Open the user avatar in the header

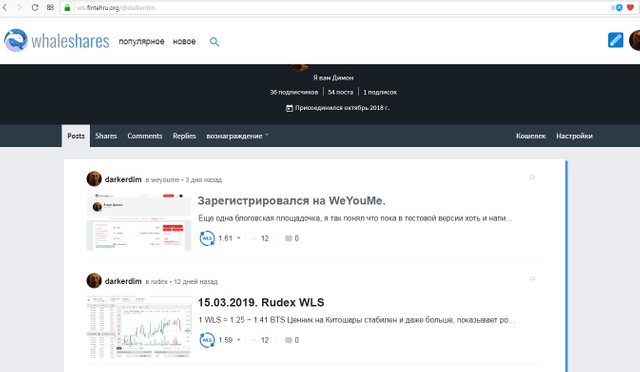click(x=635, y=40)
